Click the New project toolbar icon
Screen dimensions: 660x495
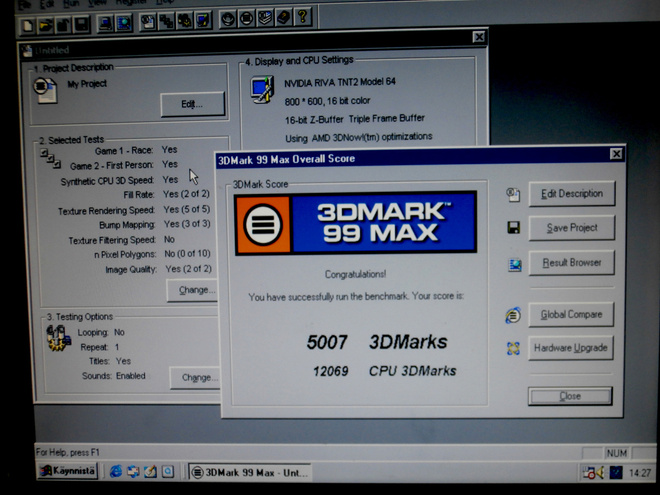(x=27, y=25)
